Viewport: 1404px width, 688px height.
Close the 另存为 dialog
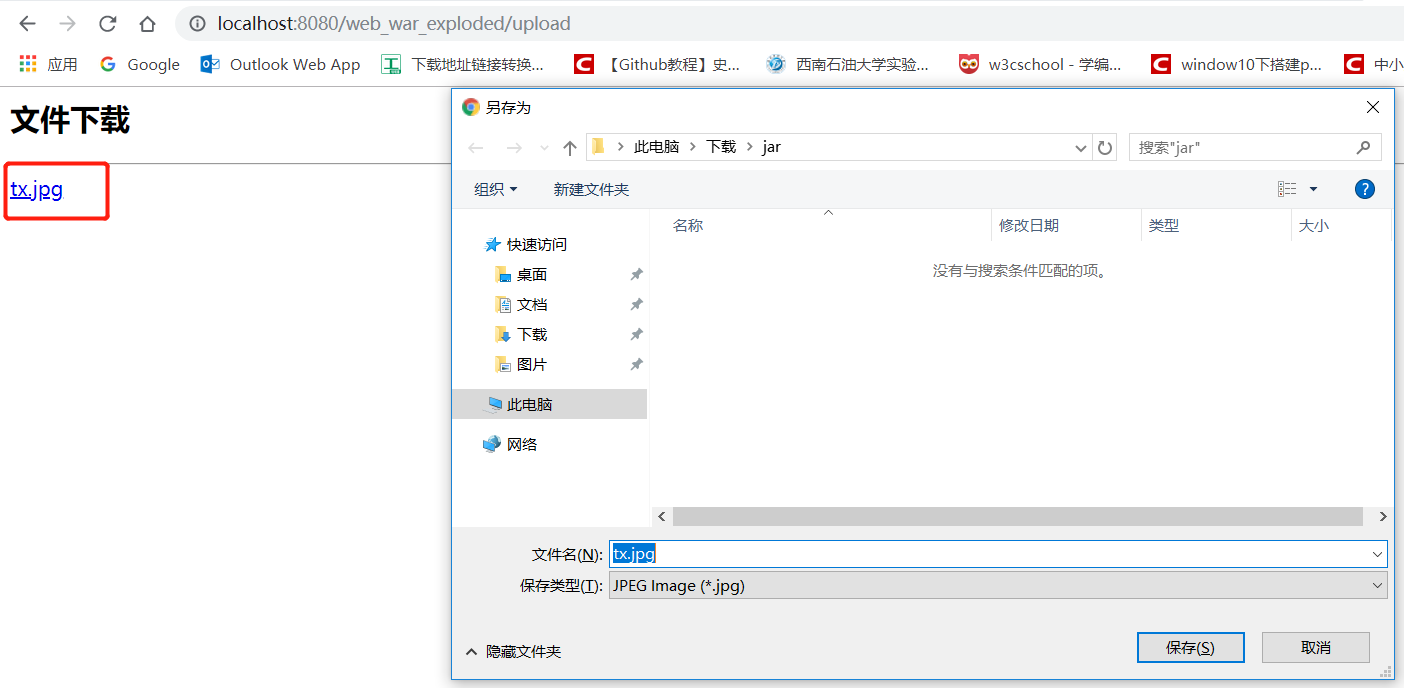click(1373, 107)
